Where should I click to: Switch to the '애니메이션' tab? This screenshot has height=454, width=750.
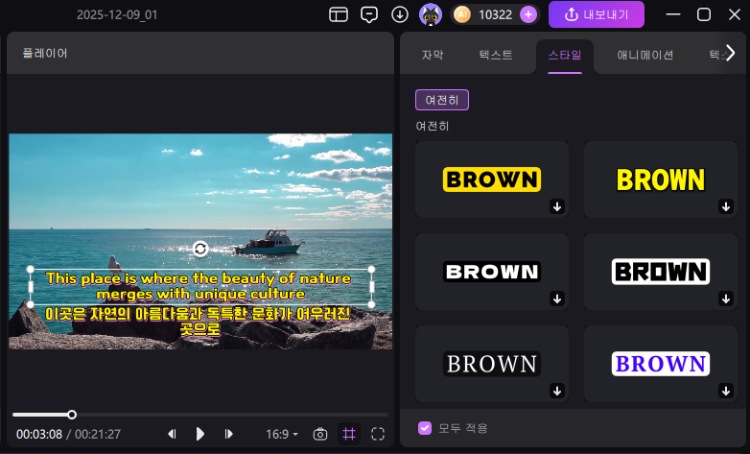pyautogui.click(x=645, y=55)
